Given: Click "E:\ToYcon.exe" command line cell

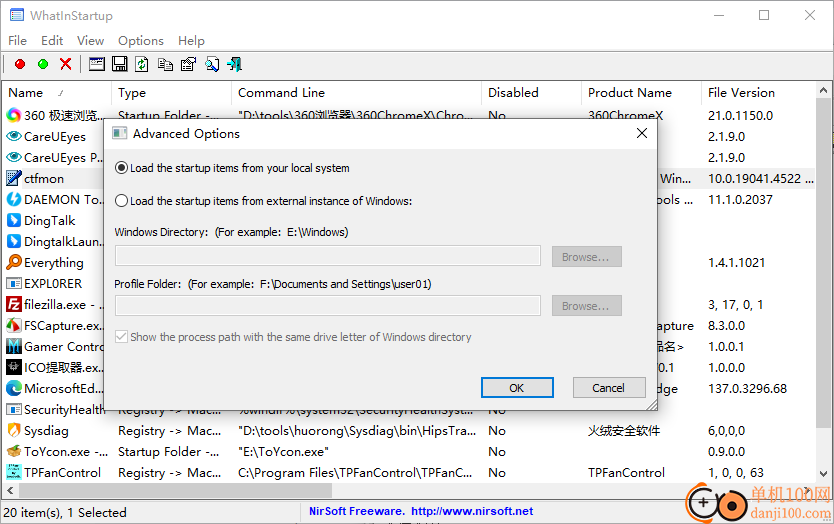Looking at the screenshot, I should [283, 452].
